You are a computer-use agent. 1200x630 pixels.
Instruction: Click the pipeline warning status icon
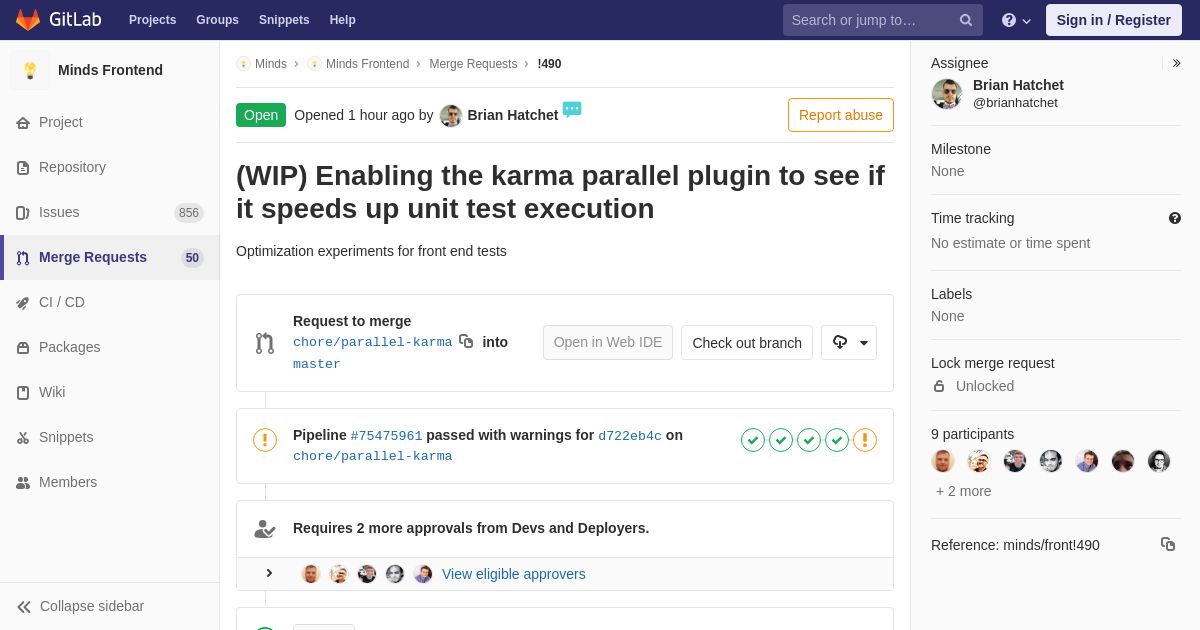[x=265, y=440]
